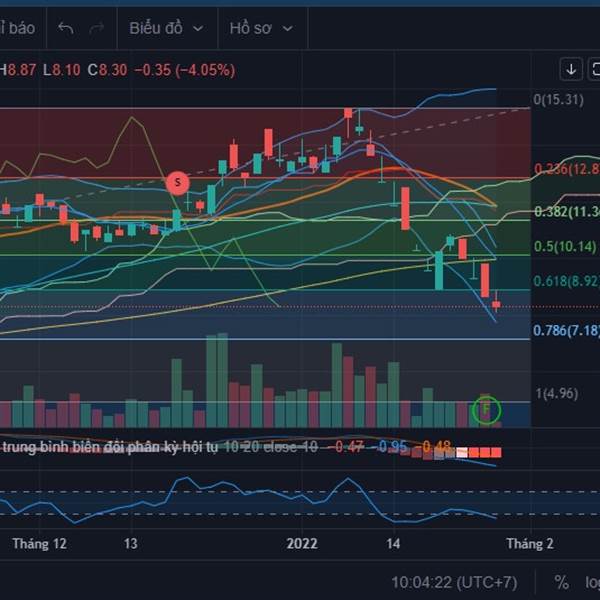Select Fibonacci level label 1(4.96)
Viewport: 600px width, 600px height.
pos(557,393)
